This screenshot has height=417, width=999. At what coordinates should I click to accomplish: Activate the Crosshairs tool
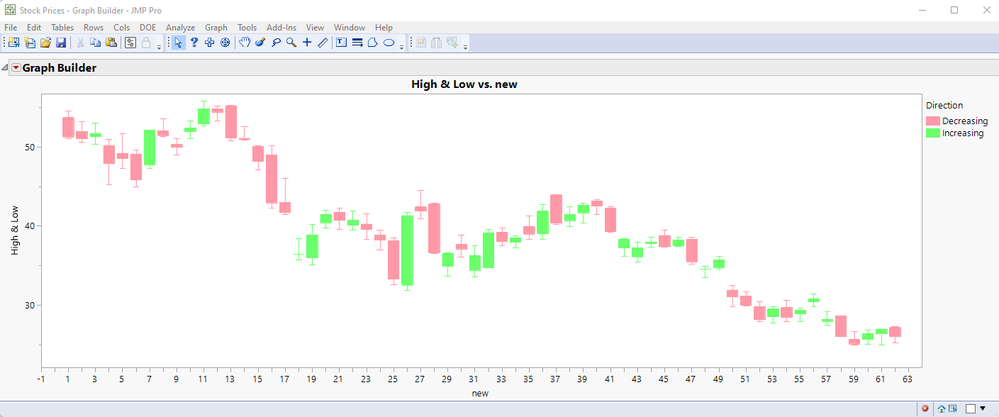pos(307,43)
